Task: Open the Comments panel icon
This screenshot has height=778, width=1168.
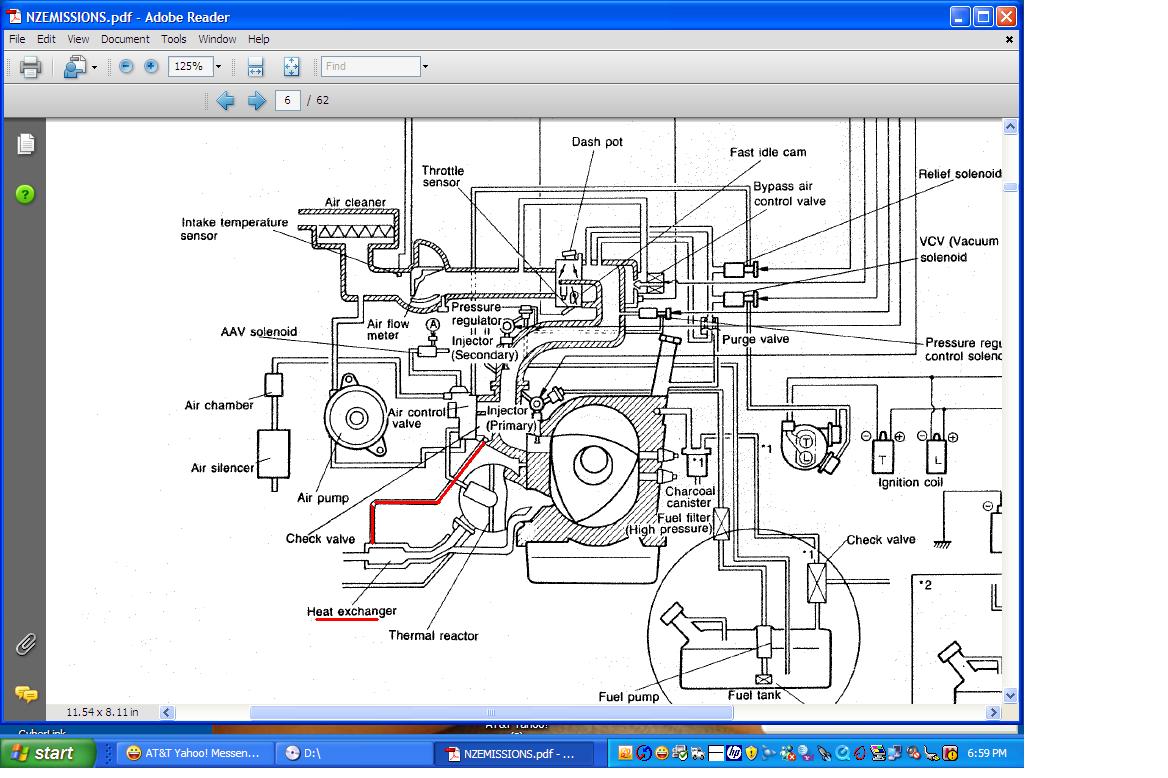Action: [25, 693]
